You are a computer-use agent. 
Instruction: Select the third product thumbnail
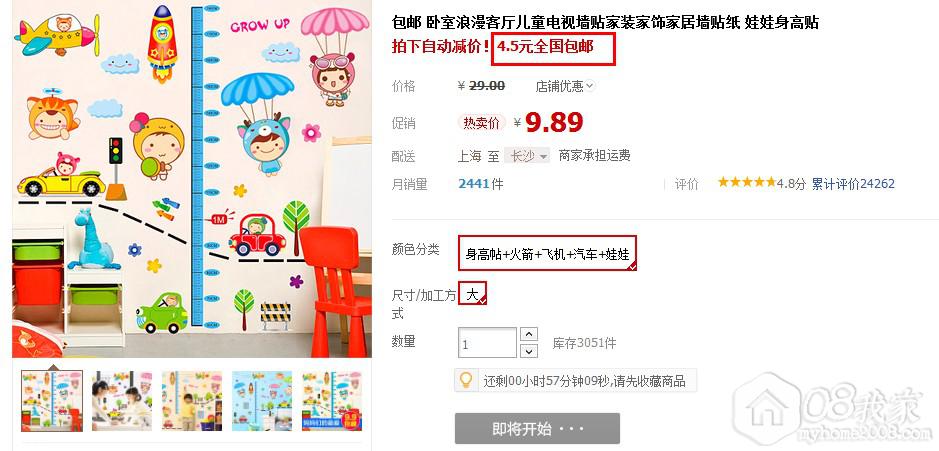[192, 401]
